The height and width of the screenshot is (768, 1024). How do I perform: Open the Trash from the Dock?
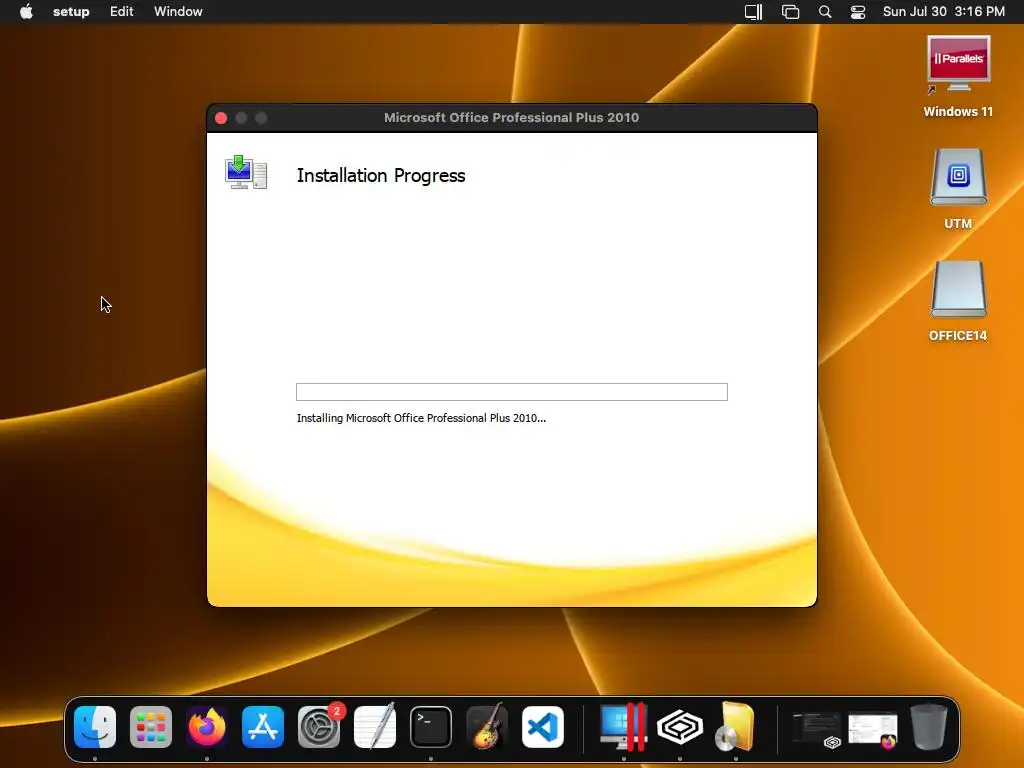point(929,727)
